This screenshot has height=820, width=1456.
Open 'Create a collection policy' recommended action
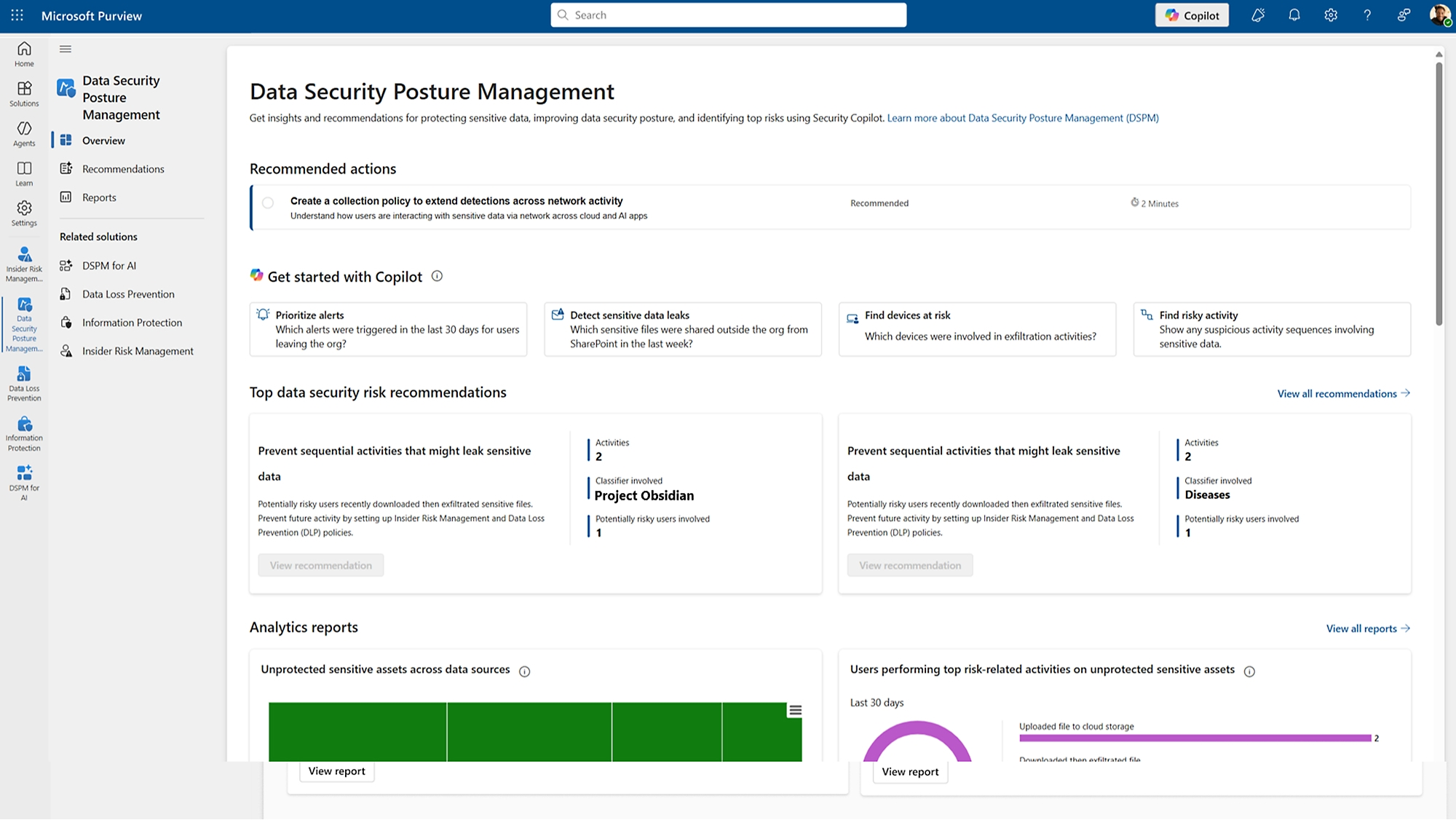click(830, 208)
